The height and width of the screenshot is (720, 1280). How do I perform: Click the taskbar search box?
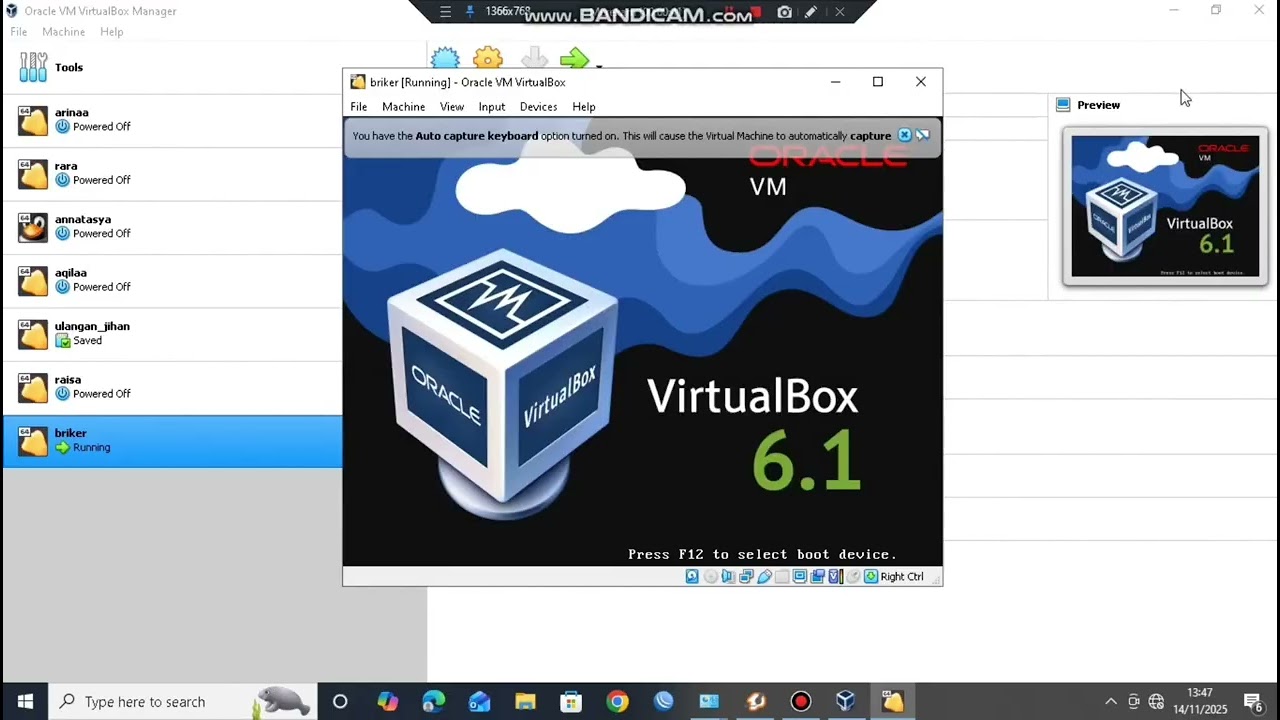tap(183, 701)
